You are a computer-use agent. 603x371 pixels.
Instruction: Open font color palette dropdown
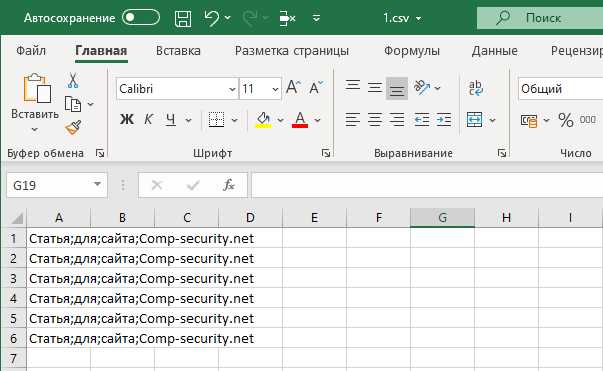click(x=317, y=120)
